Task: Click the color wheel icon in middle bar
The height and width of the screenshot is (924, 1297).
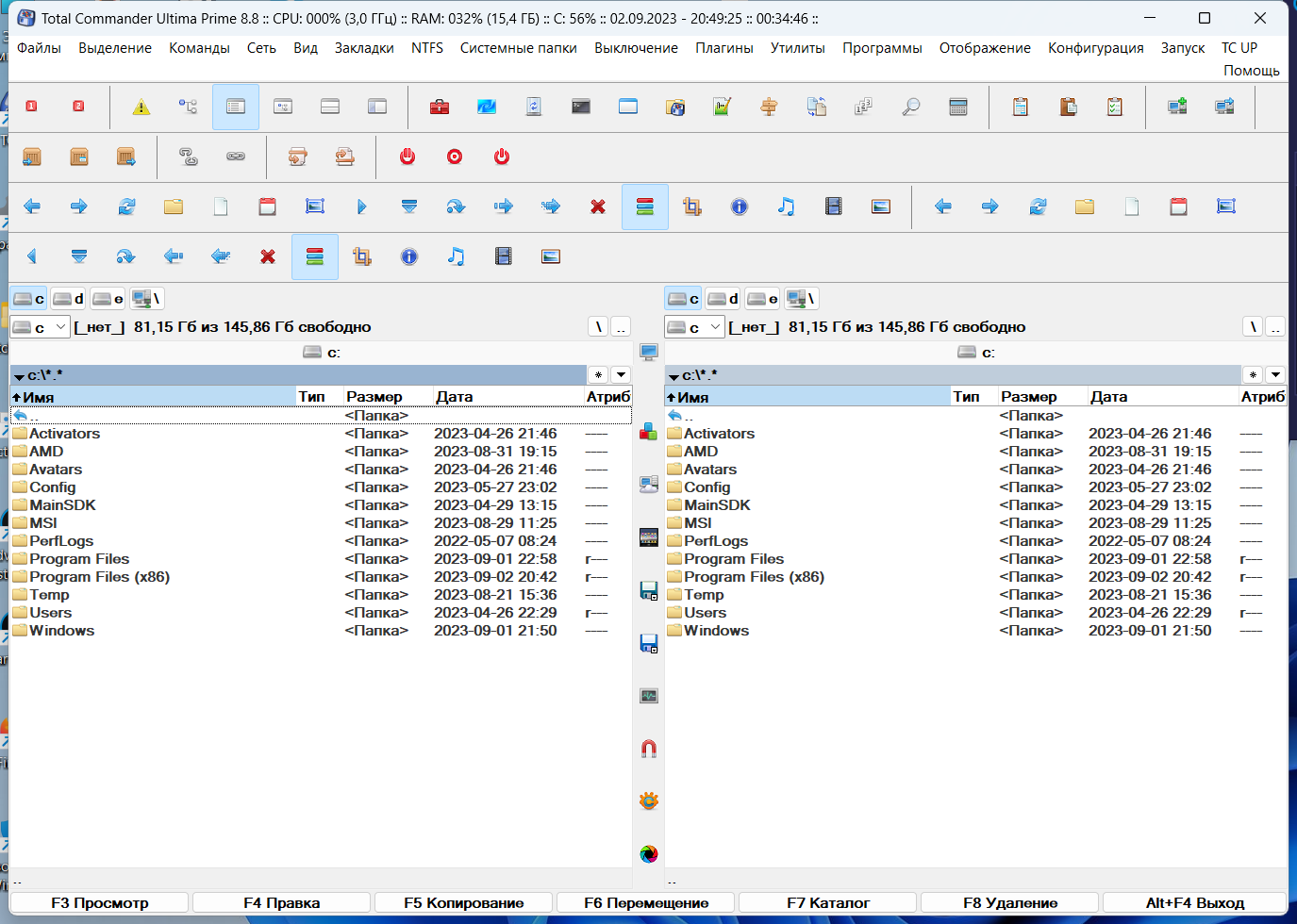Action: [649, 854]
